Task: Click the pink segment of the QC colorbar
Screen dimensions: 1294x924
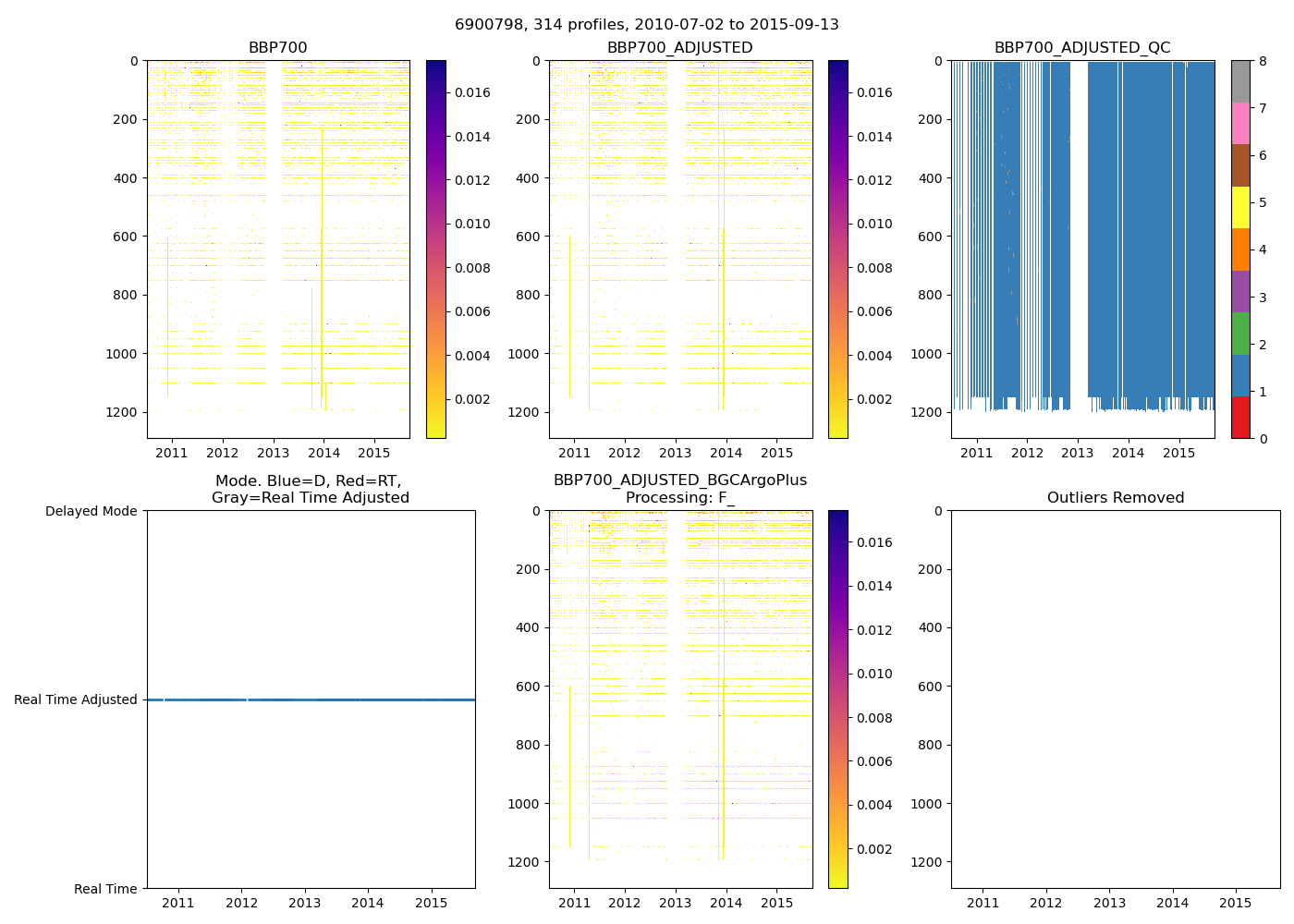Action: click(x=1240, y=123)
